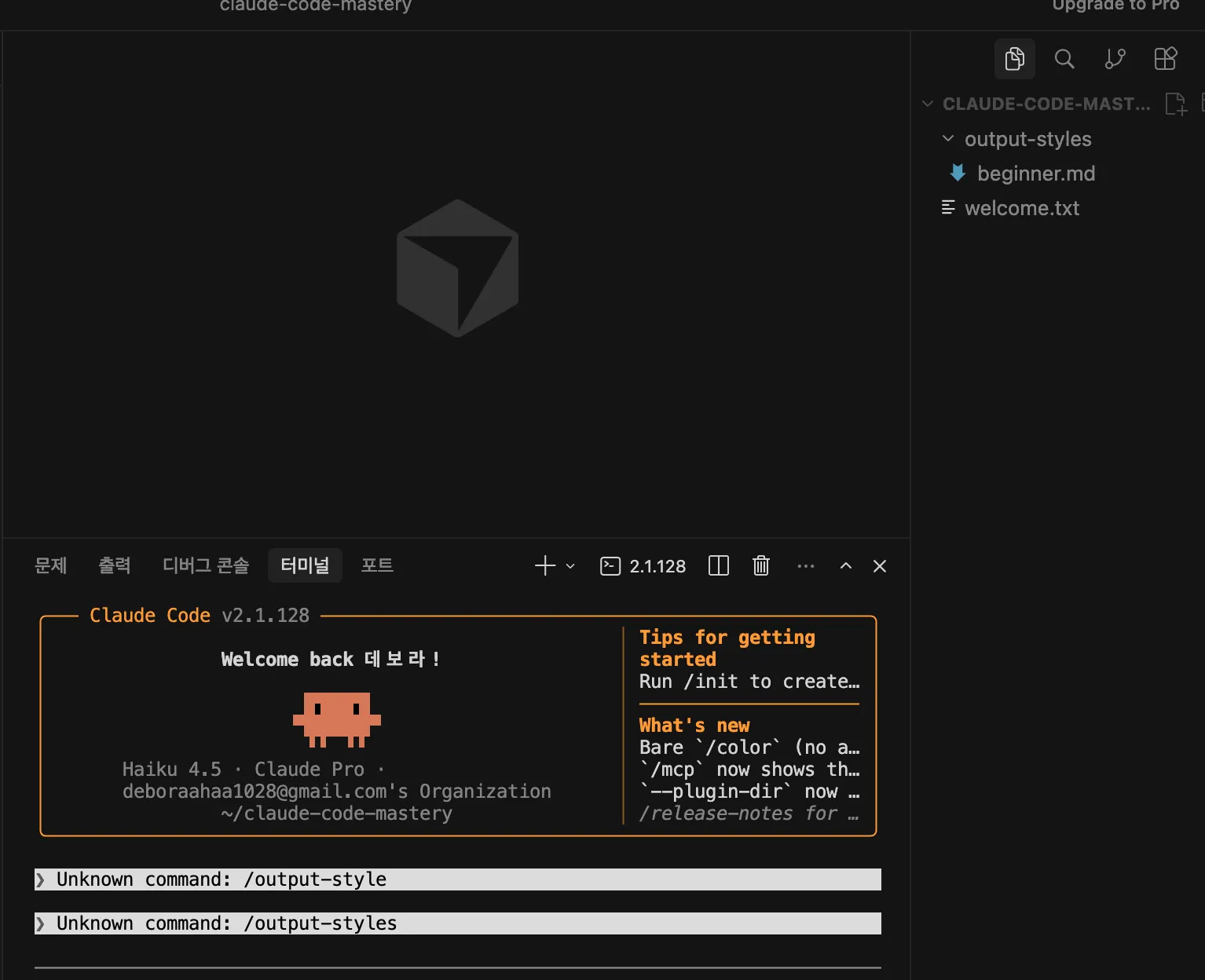Click the 'Tips for getting started' heading
Image resolution: width=1205 pixels, height=980 pixels.
coord(727,648)
